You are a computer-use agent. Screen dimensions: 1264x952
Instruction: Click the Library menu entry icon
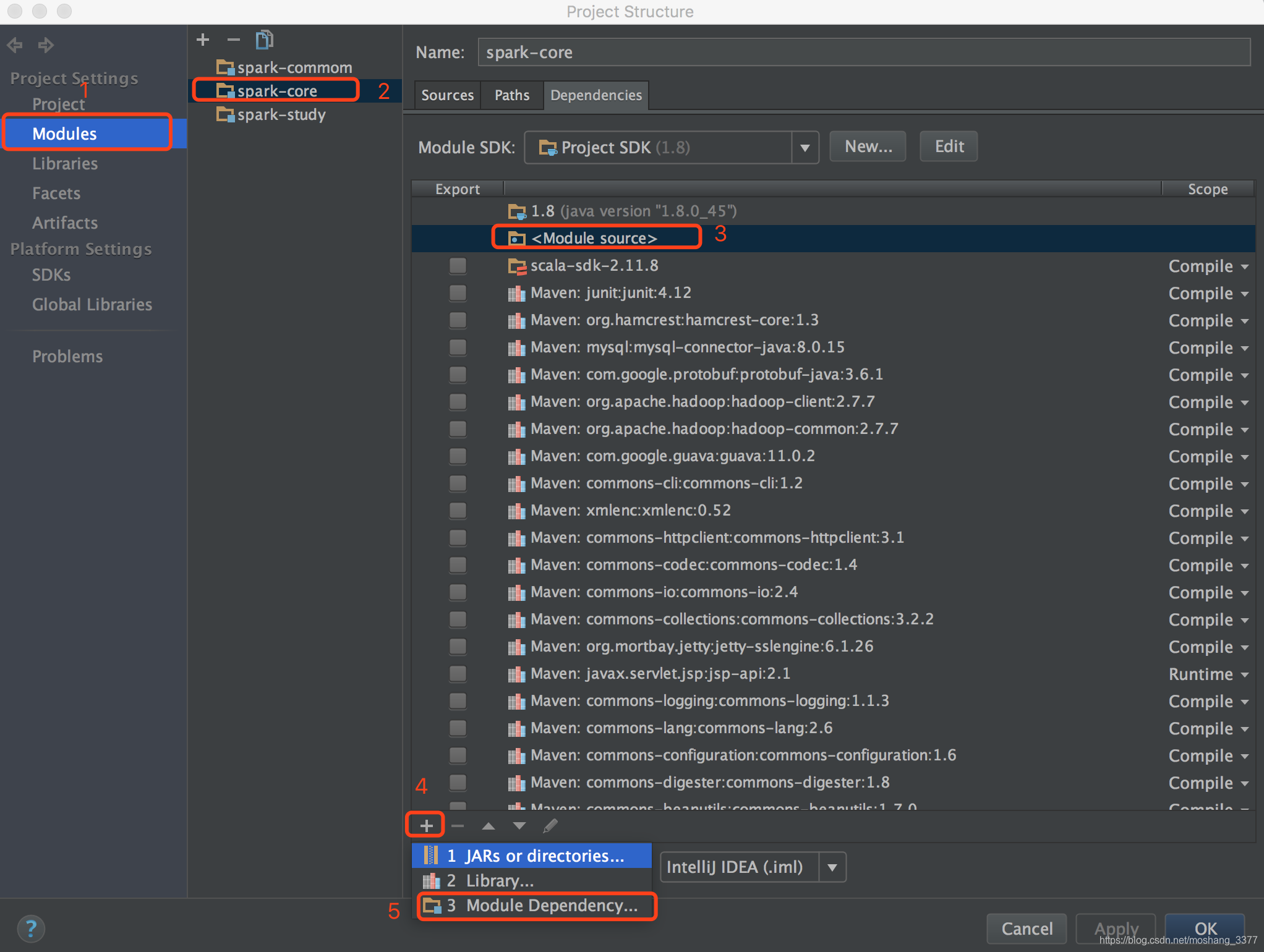point(431,880)
